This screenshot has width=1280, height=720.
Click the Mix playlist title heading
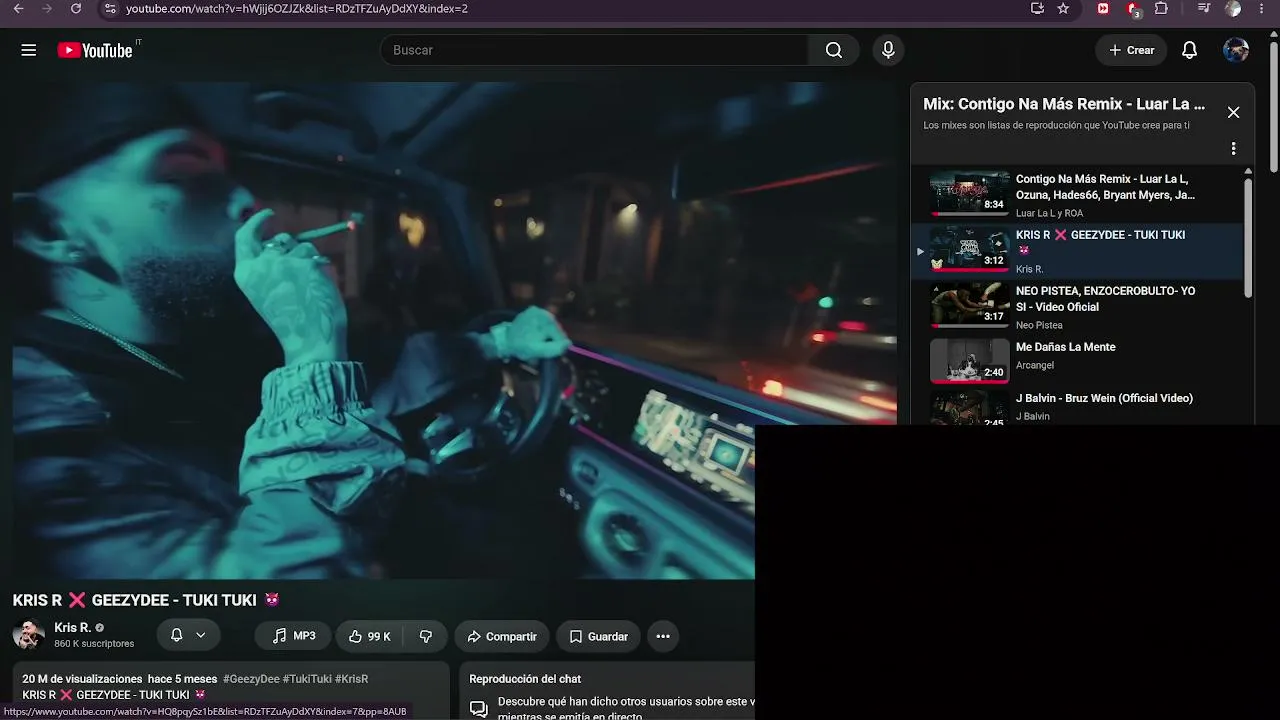pos(1064,104)
